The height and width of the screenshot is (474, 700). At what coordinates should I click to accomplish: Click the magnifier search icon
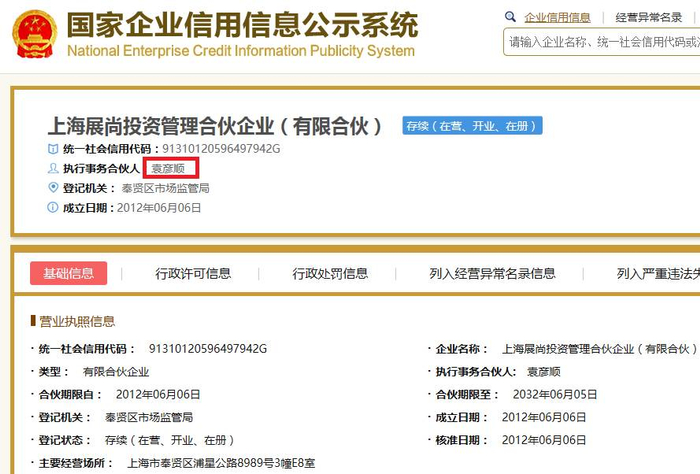click(510, 17)
